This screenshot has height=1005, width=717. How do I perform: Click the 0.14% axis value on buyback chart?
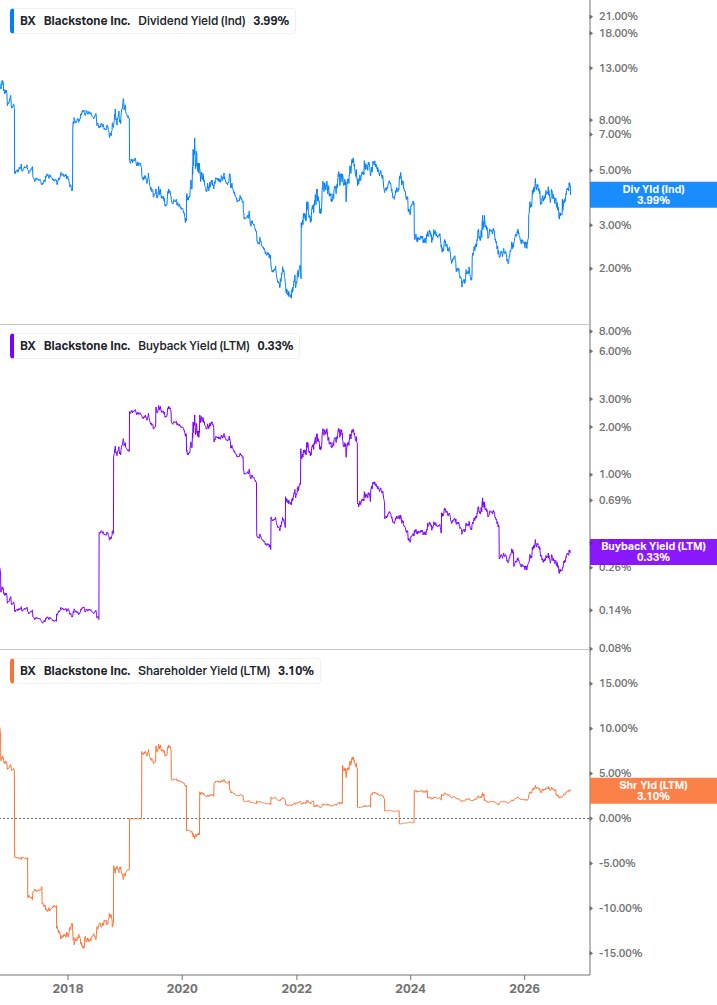point(615,610)
